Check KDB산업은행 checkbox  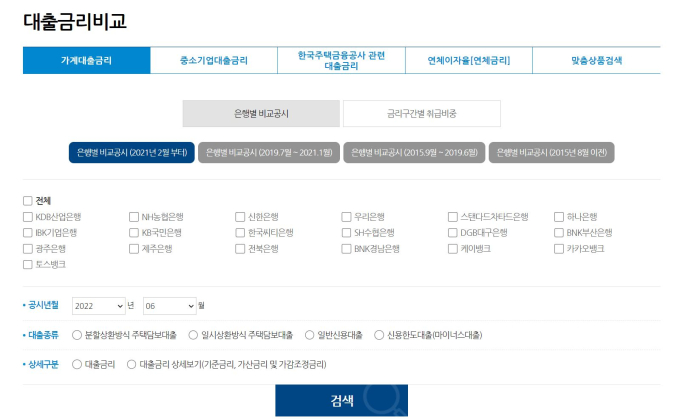point(28,217)
